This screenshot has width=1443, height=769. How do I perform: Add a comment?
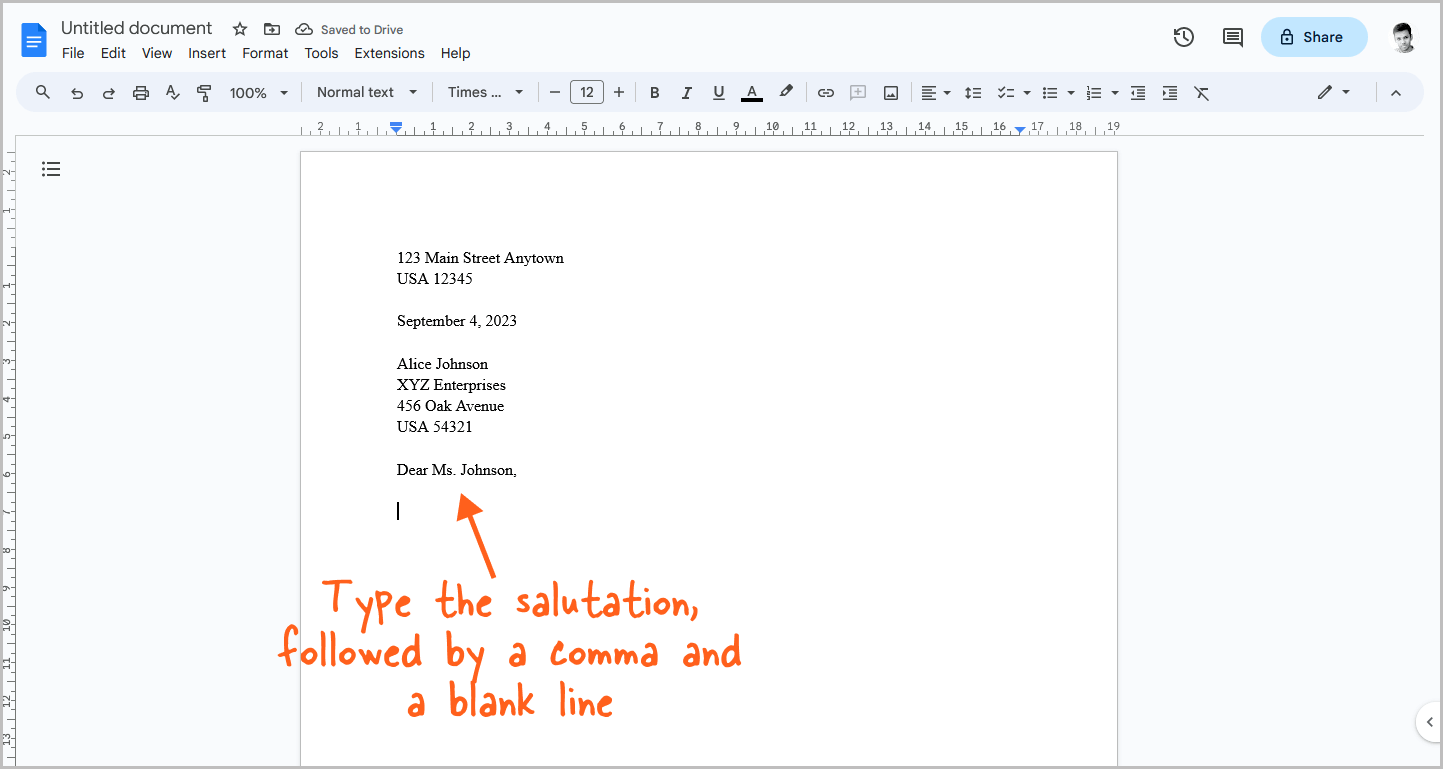coord(857,92)
